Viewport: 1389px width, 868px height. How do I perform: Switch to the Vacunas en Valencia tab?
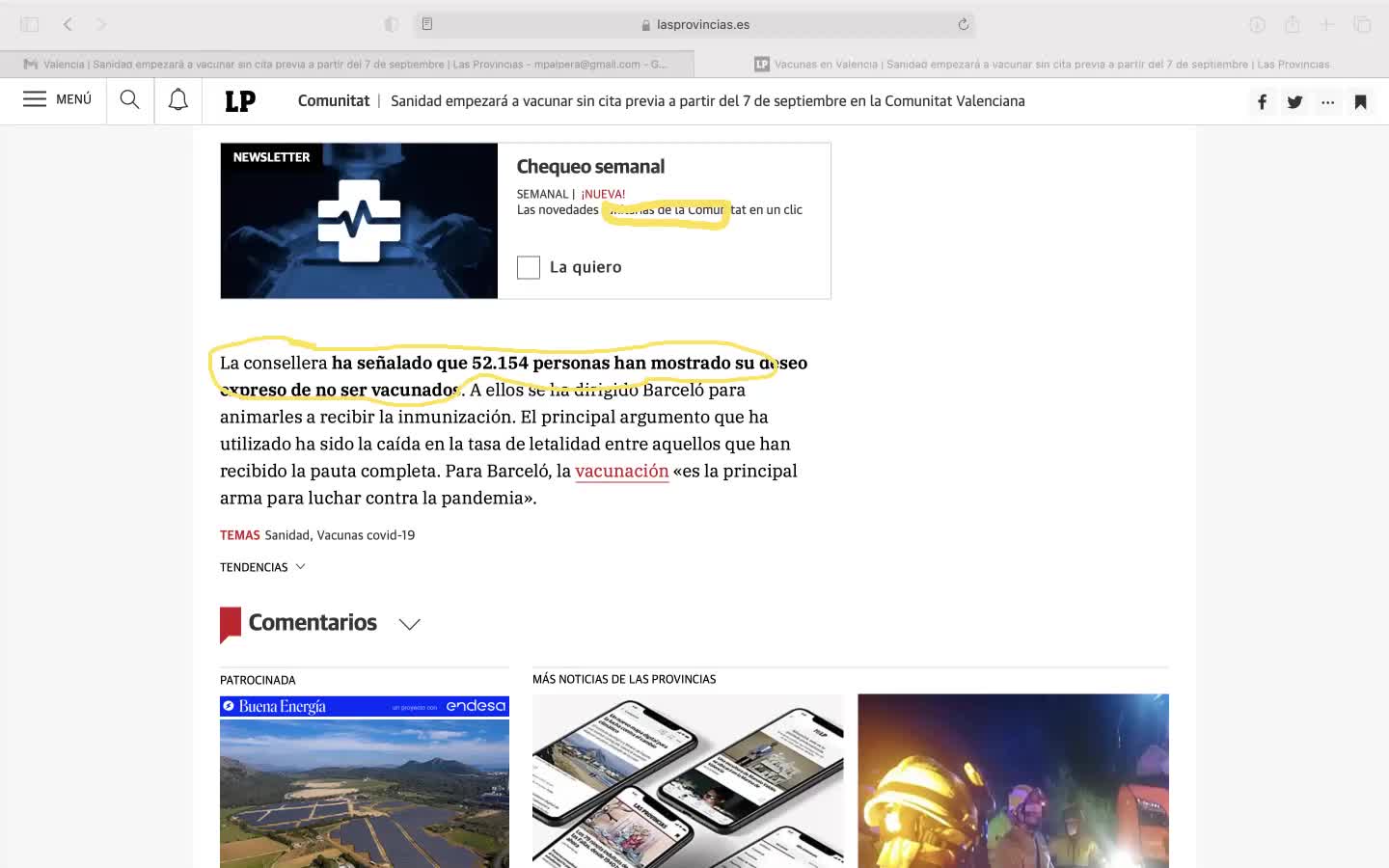coord(1042,64)
